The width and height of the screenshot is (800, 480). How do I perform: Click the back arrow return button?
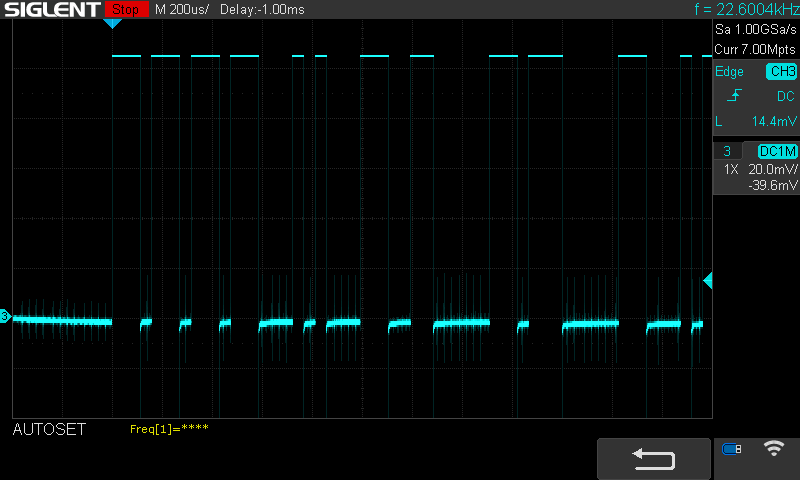(654, 459)
